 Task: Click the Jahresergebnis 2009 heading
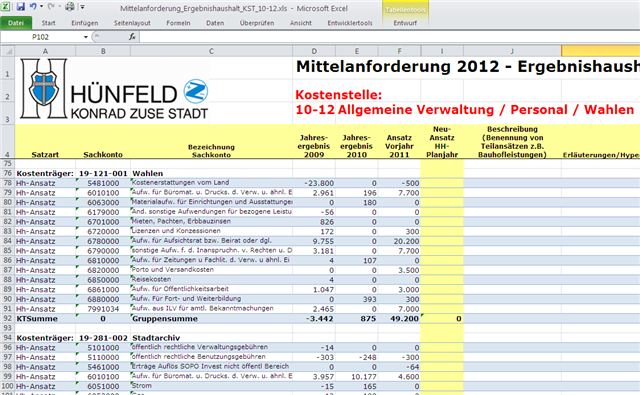click(x=313, y=146)
